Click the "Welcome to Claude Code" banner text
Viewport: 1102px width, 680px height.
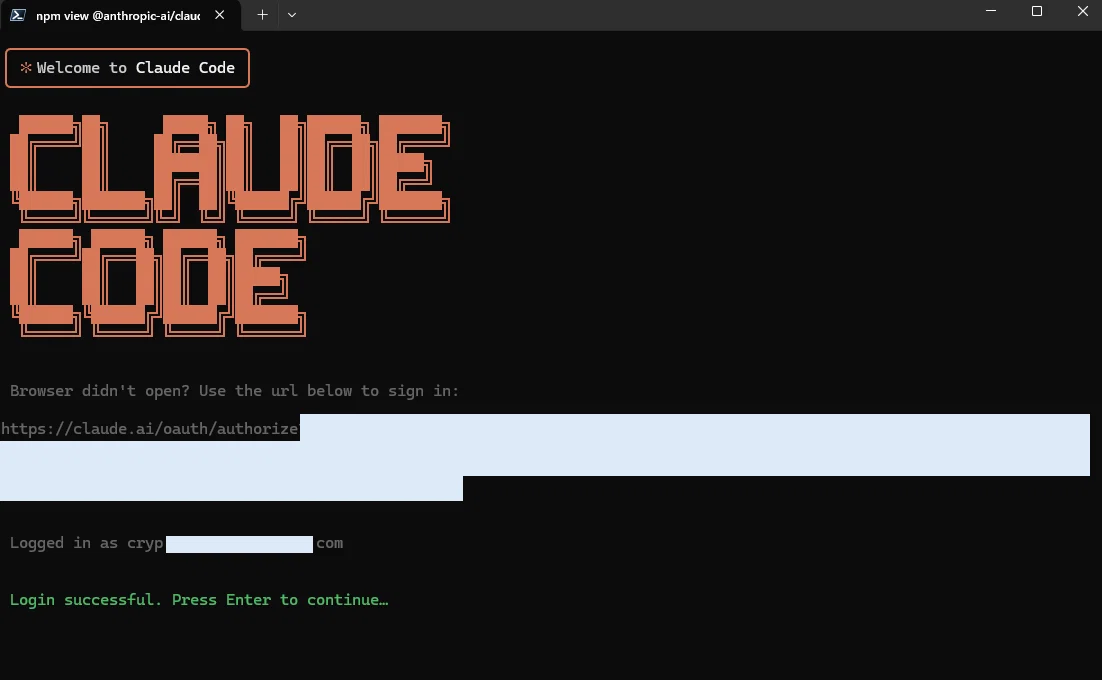coord(136,68)
